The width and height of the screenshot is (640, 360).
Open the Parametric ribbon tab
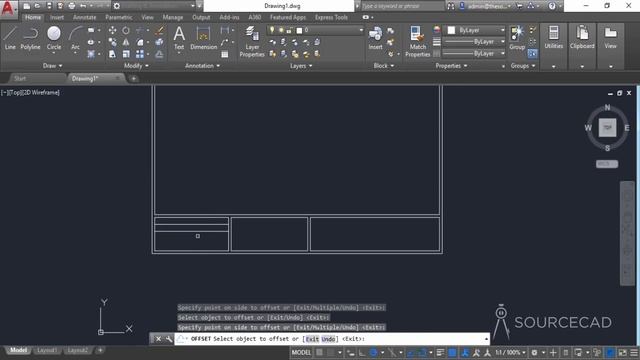pos(119,18)
